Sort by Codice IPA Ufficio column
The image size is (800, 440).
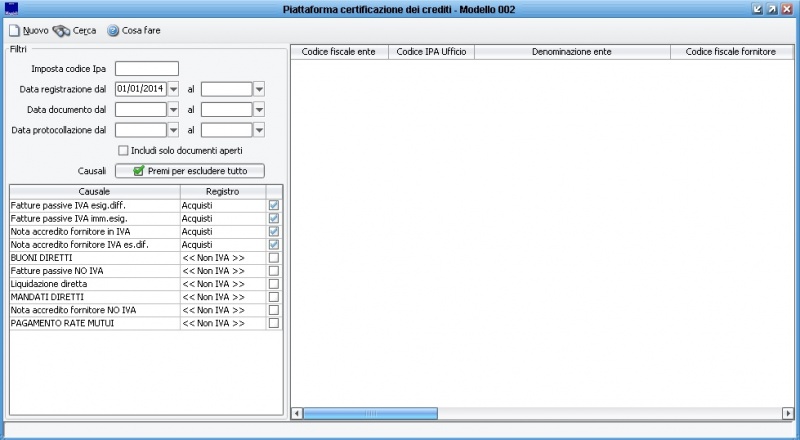click(432, 52)
